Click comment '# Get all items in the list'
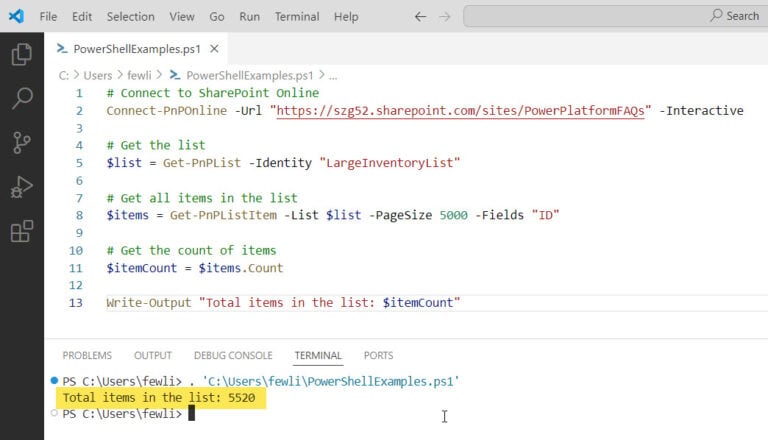 point(202,198)
